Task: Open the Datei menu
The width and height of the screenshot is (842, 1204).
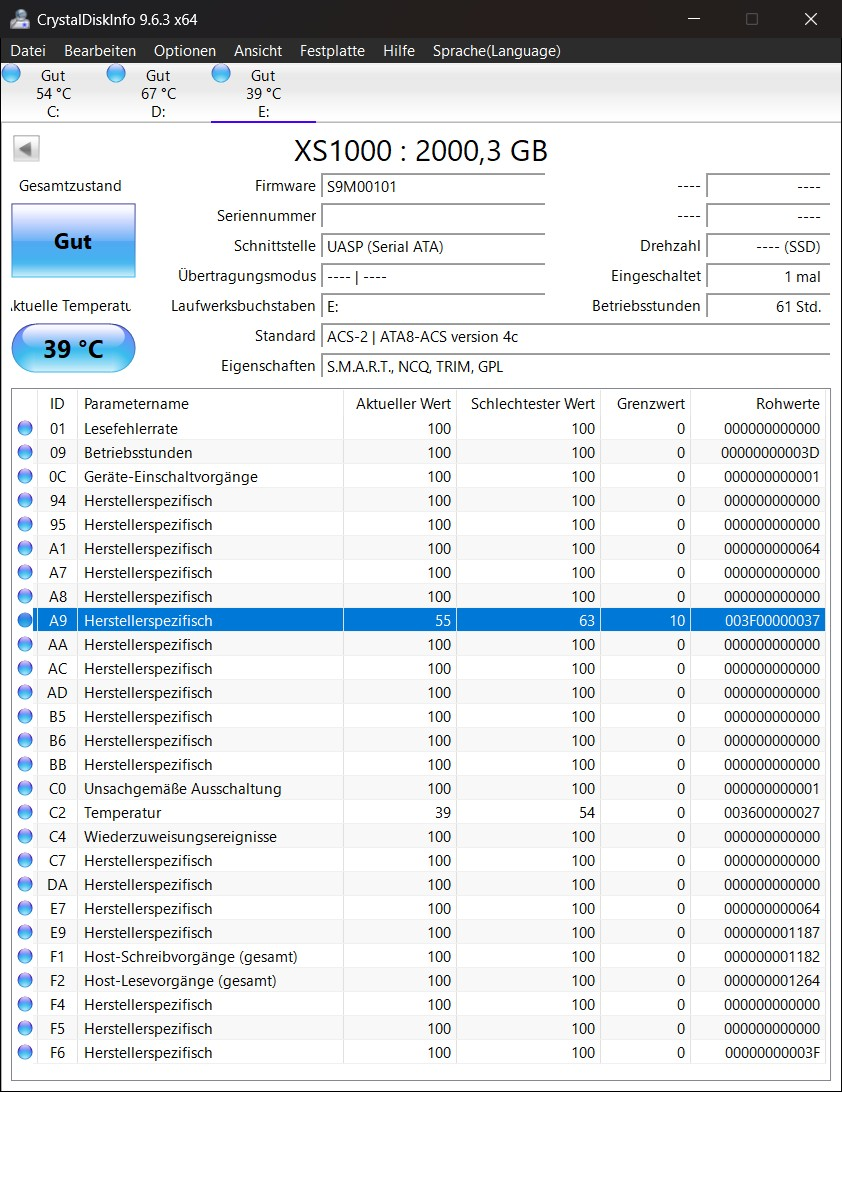Action: point(28,50)
